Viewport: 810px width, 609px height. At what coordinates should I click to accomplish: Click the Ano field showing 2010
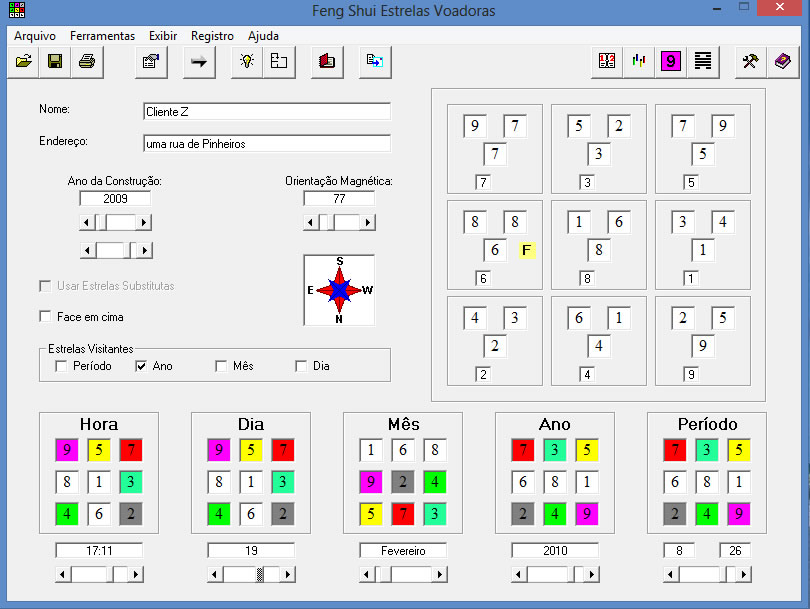(x=555, y=551)
